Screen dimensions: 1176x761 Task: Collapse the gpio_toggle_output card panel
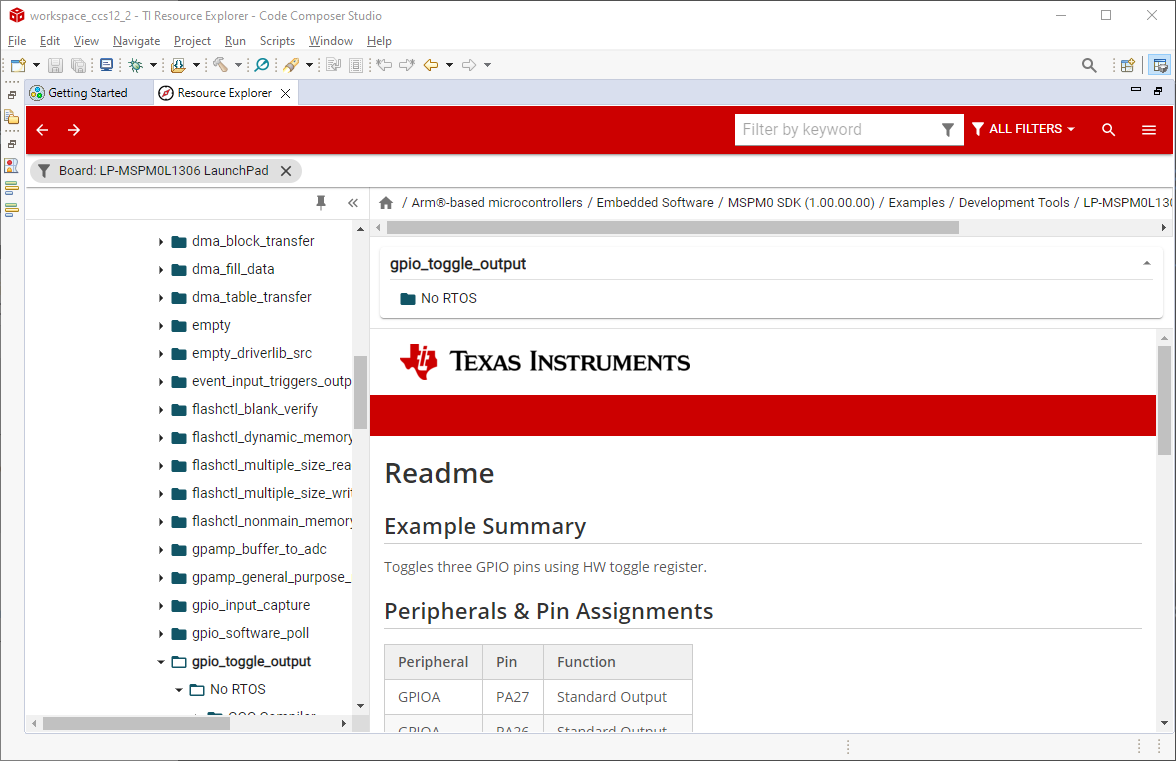tap(1146, 264)
